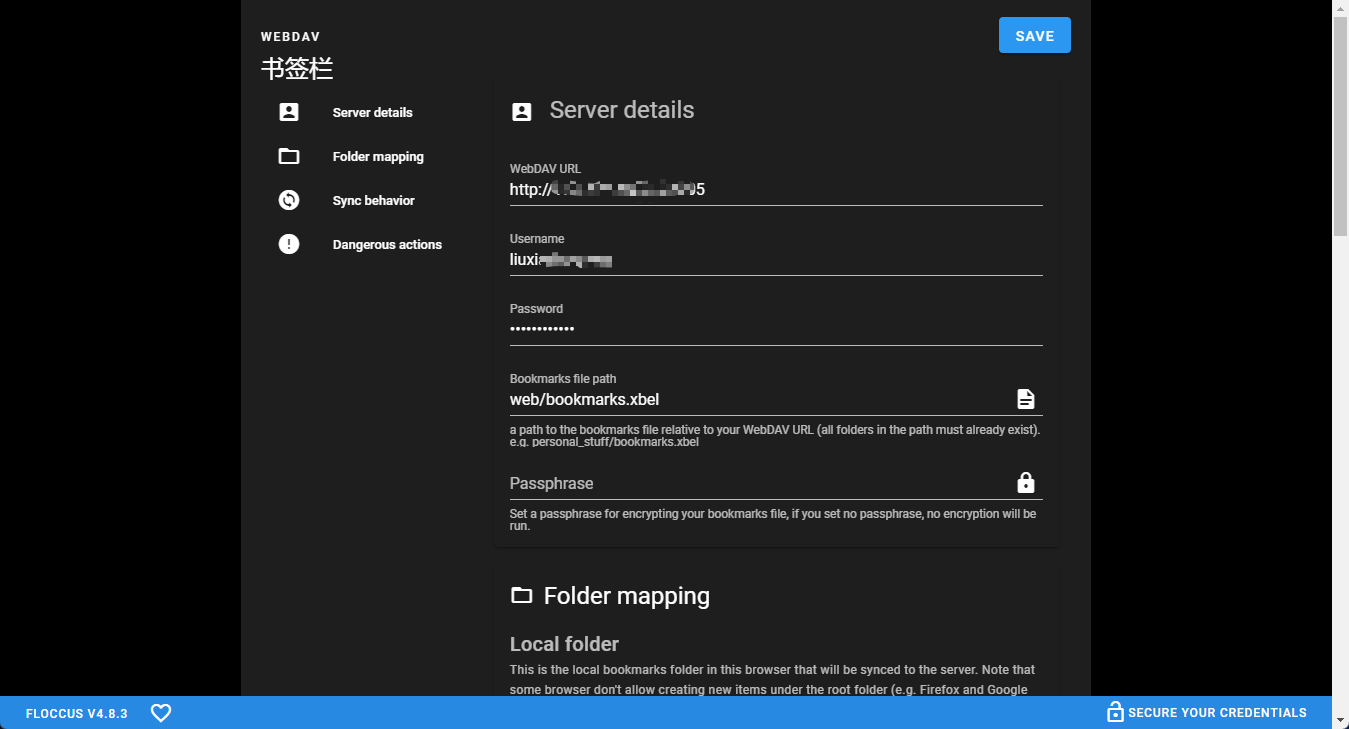Click the Sync behavior circular arrows icon
The image size is (1349, 729).
coord(289,200)
